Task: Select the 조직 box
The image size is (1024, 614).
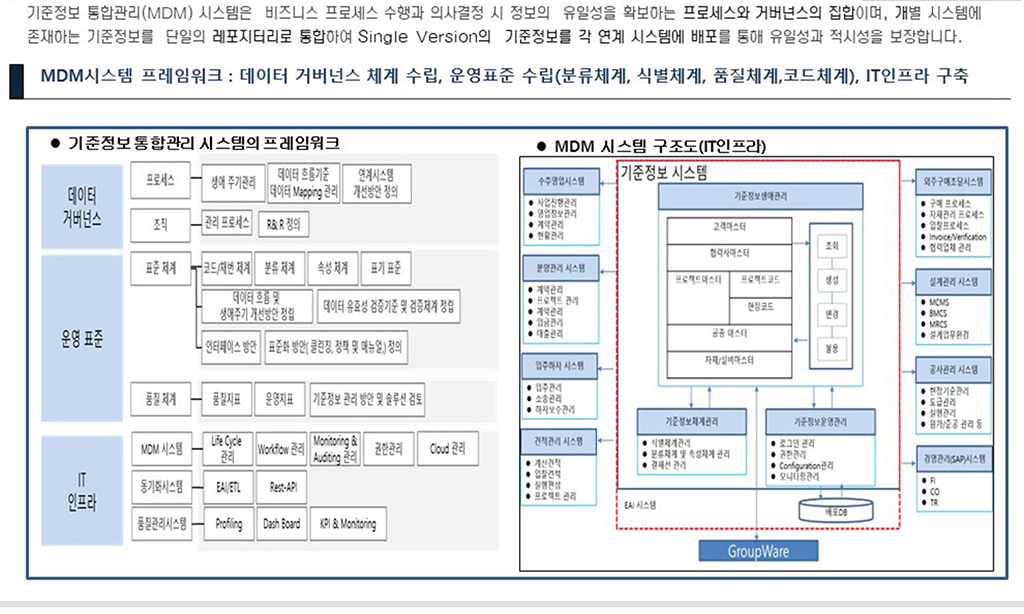Action: (161, 225)
